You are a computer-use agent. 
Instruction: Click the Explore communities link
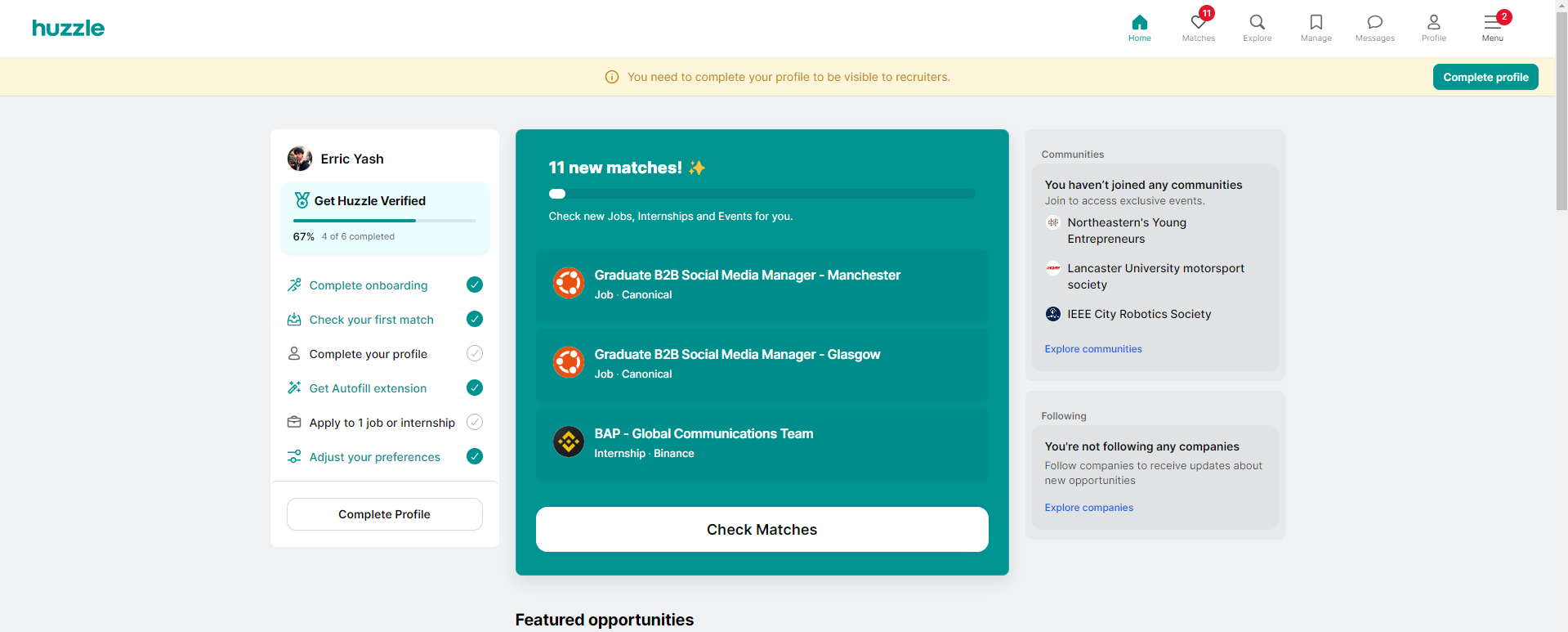1093,349
